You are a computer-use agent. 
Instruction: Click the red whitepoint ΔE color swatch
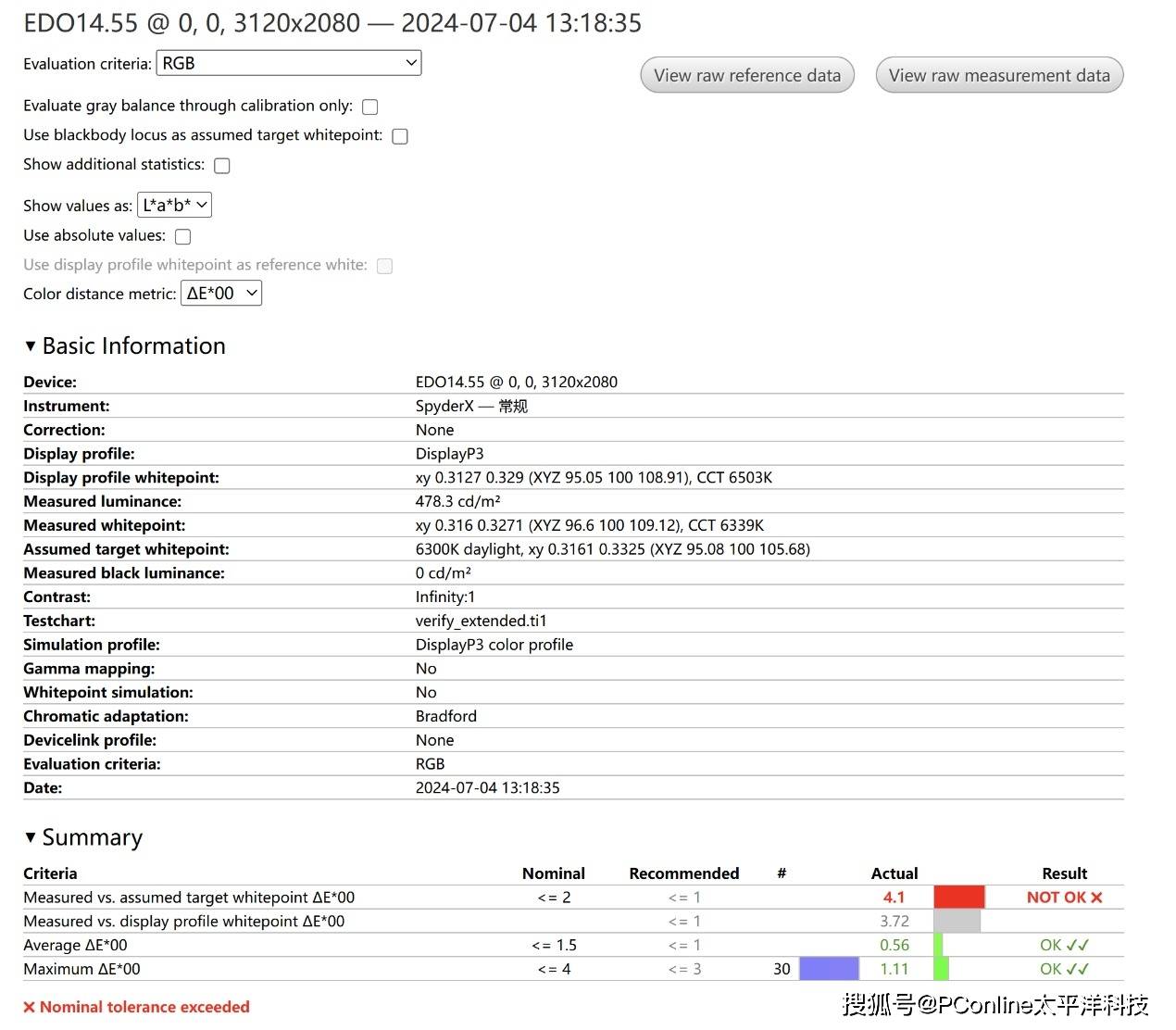958,898
